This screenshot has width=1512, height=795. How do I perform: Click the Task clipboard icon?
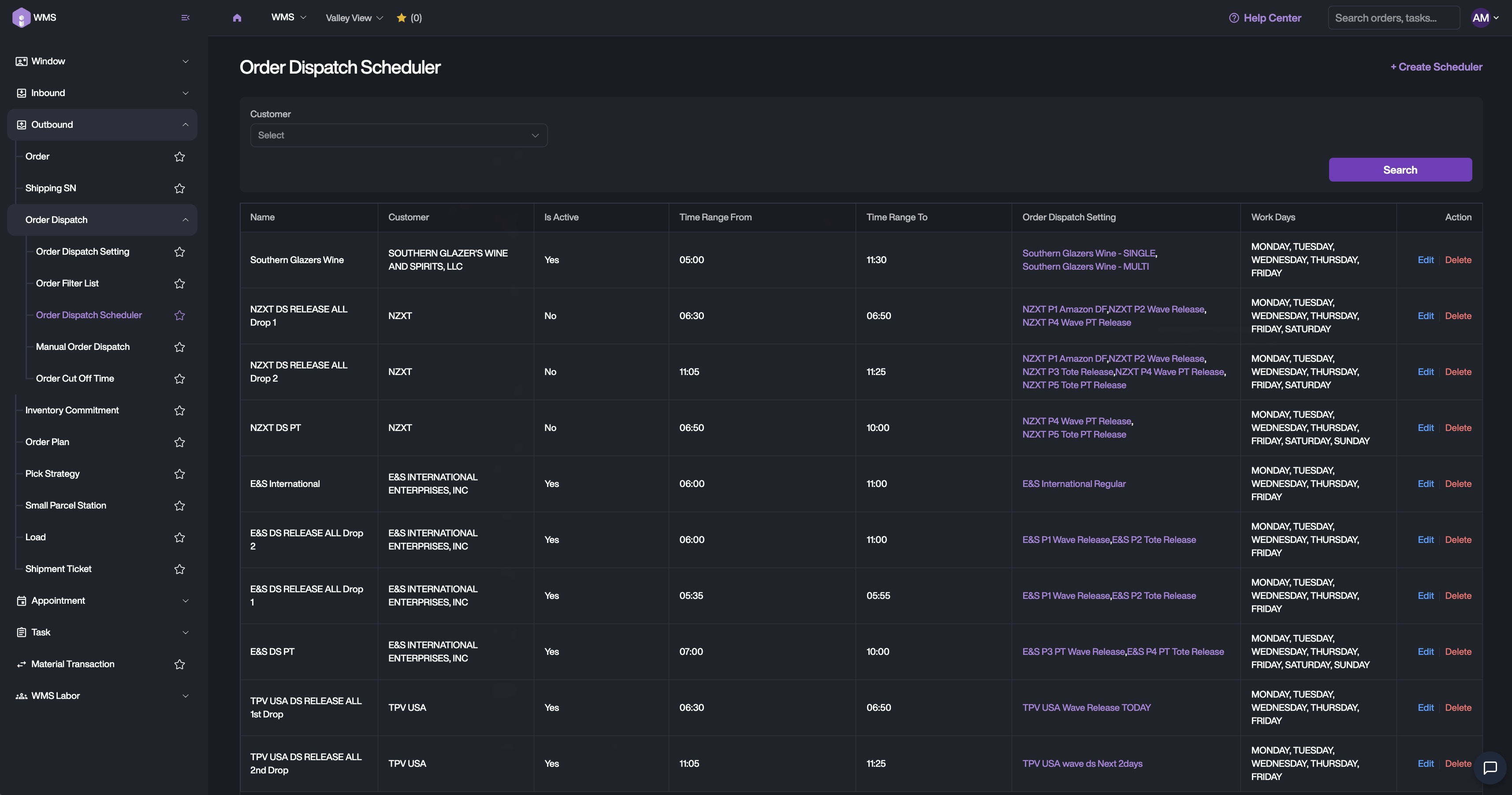pyautogui.click(x=21, y=632)
